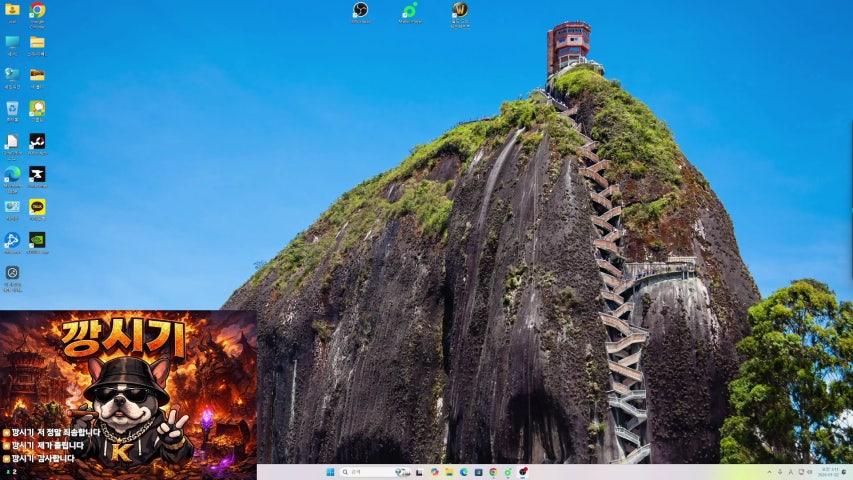The image size is (853, 480).
Task: Open the Windows Start menu
Action: click(x=330, y=472)
